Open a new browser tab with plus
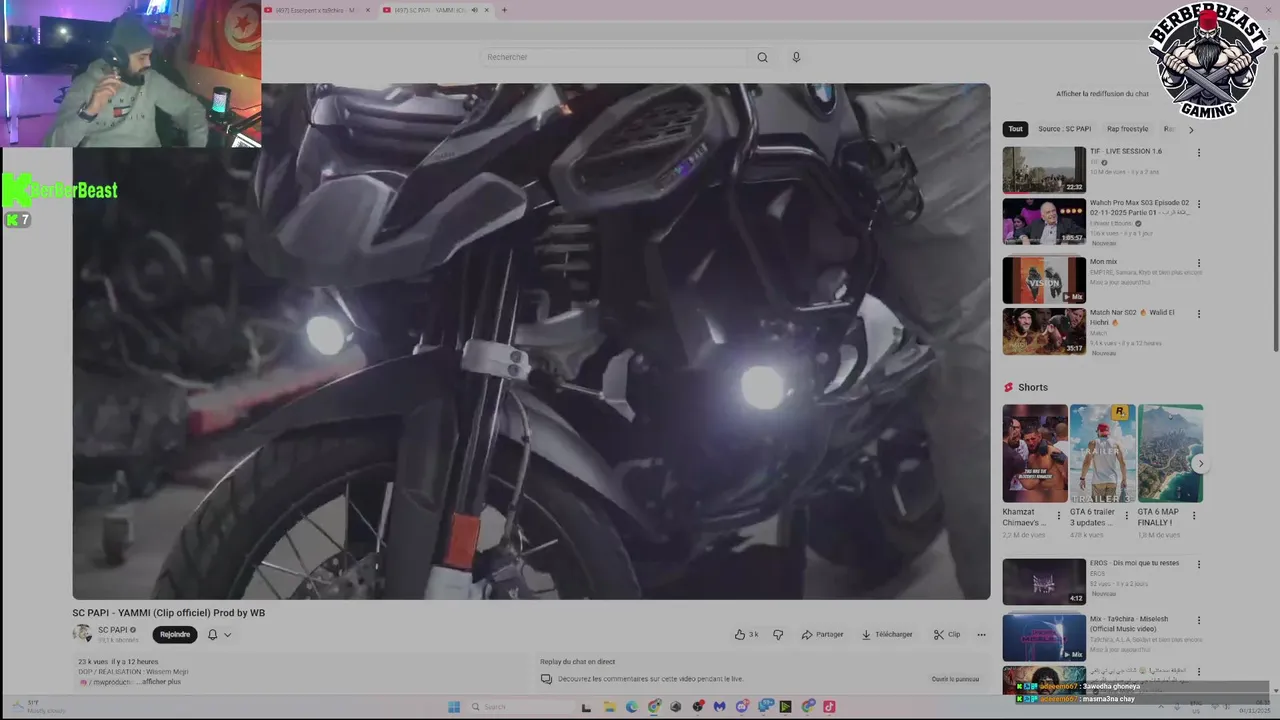 (x=504, y=10)
